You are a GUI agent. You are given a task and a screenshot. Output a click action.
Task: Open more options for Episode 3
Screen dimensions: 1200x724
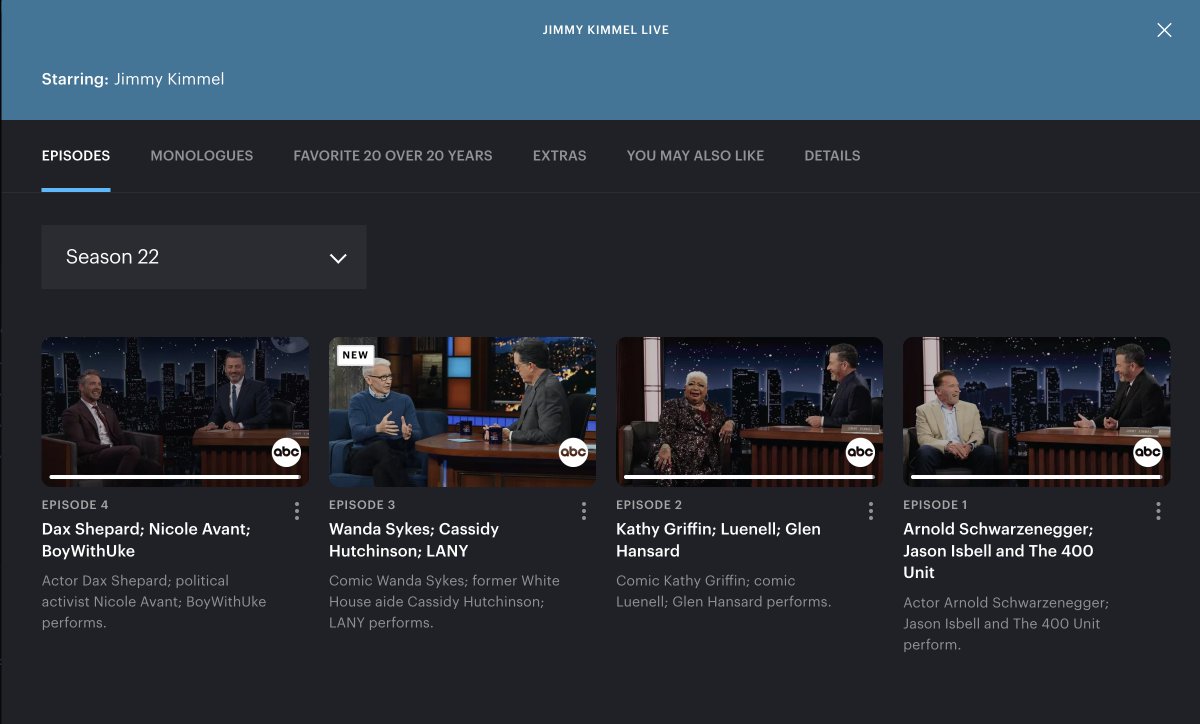coord(584,511)
